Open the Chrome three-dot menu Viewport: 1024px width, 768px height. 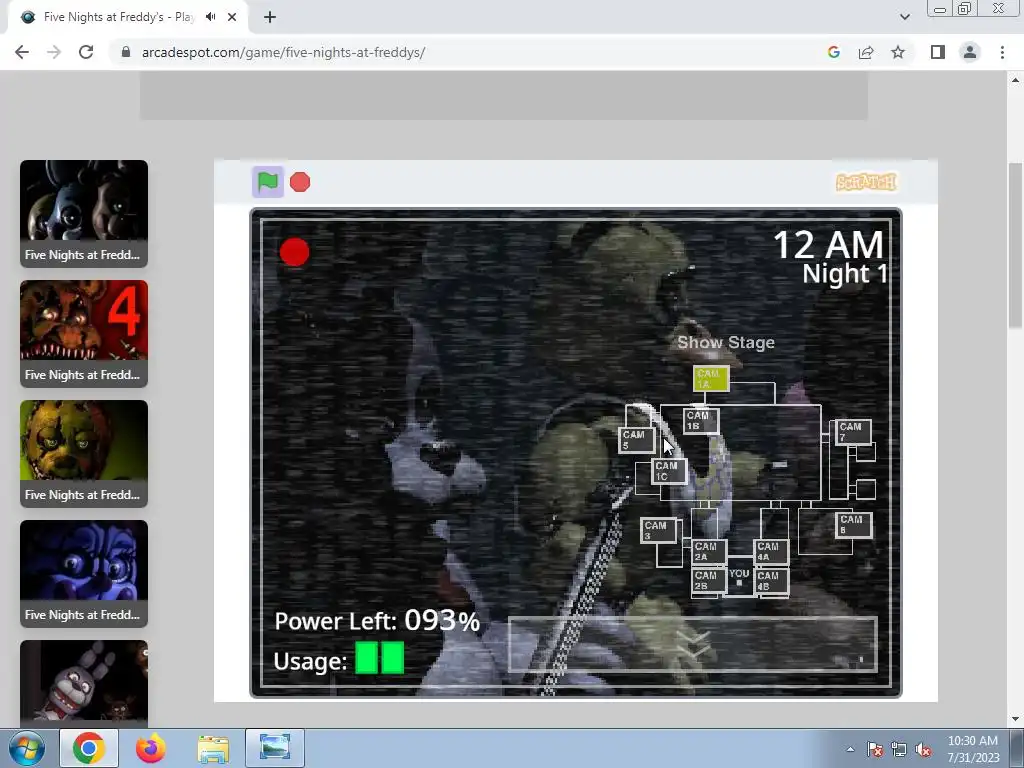(1002, 52)
